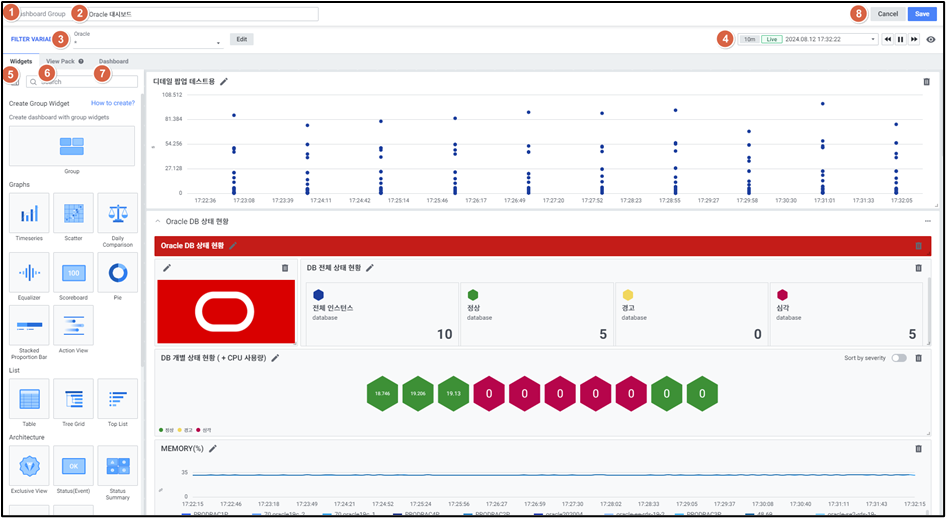The image size is (946, 518).
Task: Delete the DB 전체 상태 현황 widget
Action: click(918, 268)
